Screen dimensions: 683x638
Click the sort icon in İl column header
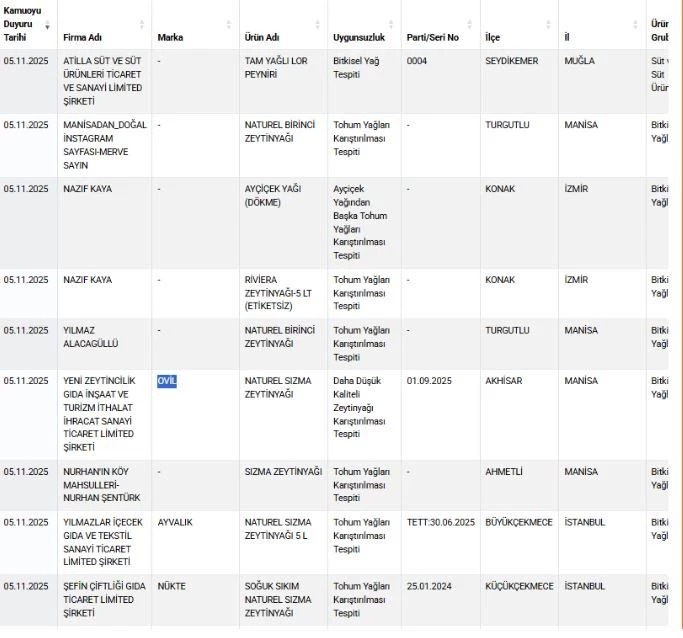[x=634, y=25]
